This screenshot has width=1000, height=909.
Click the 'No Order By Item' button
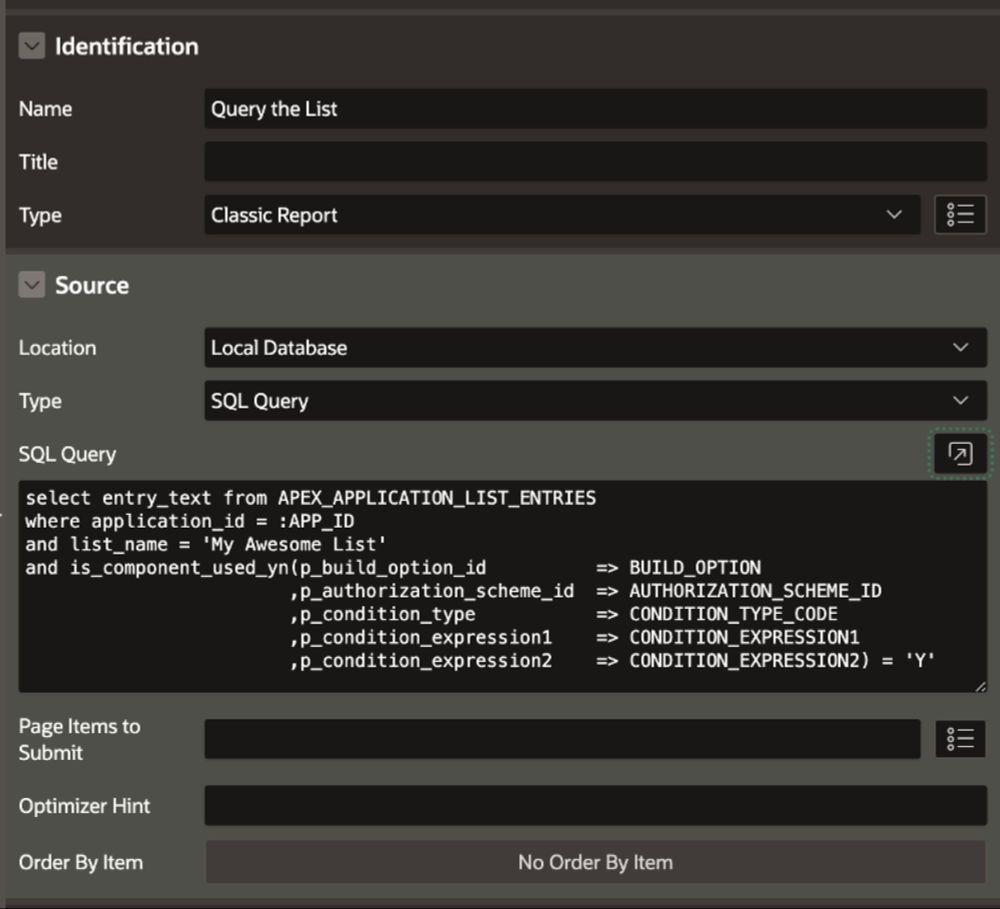click(595, 862)
